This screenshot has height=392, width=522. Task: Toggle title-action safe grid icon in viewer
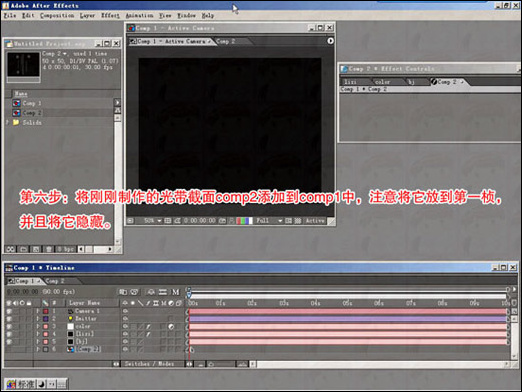168,221
